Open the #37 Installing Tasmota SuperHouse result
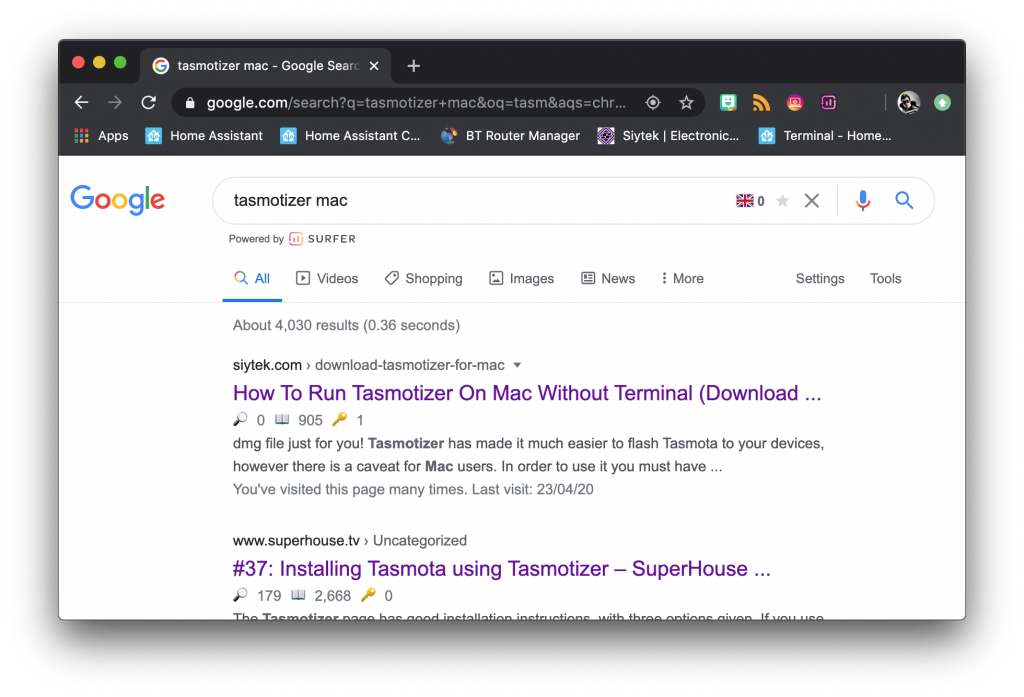The height and width of the screenshot is (697, 1024). [502, 569]
